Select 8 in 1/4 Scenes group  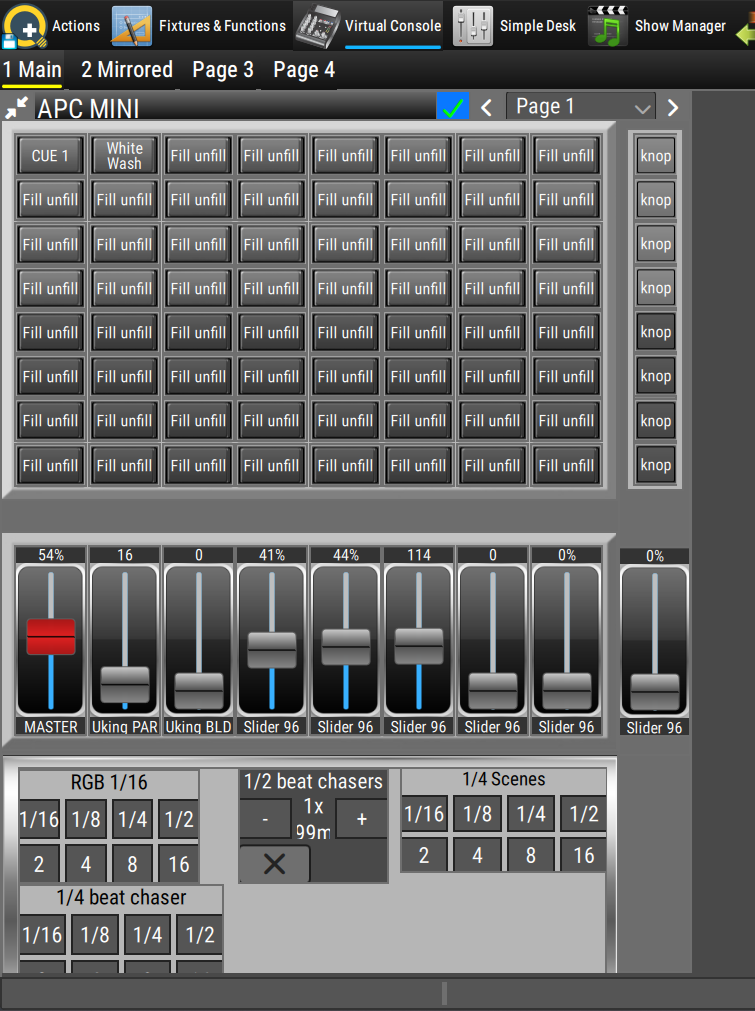pyautogui.click(x=531, y=855)
